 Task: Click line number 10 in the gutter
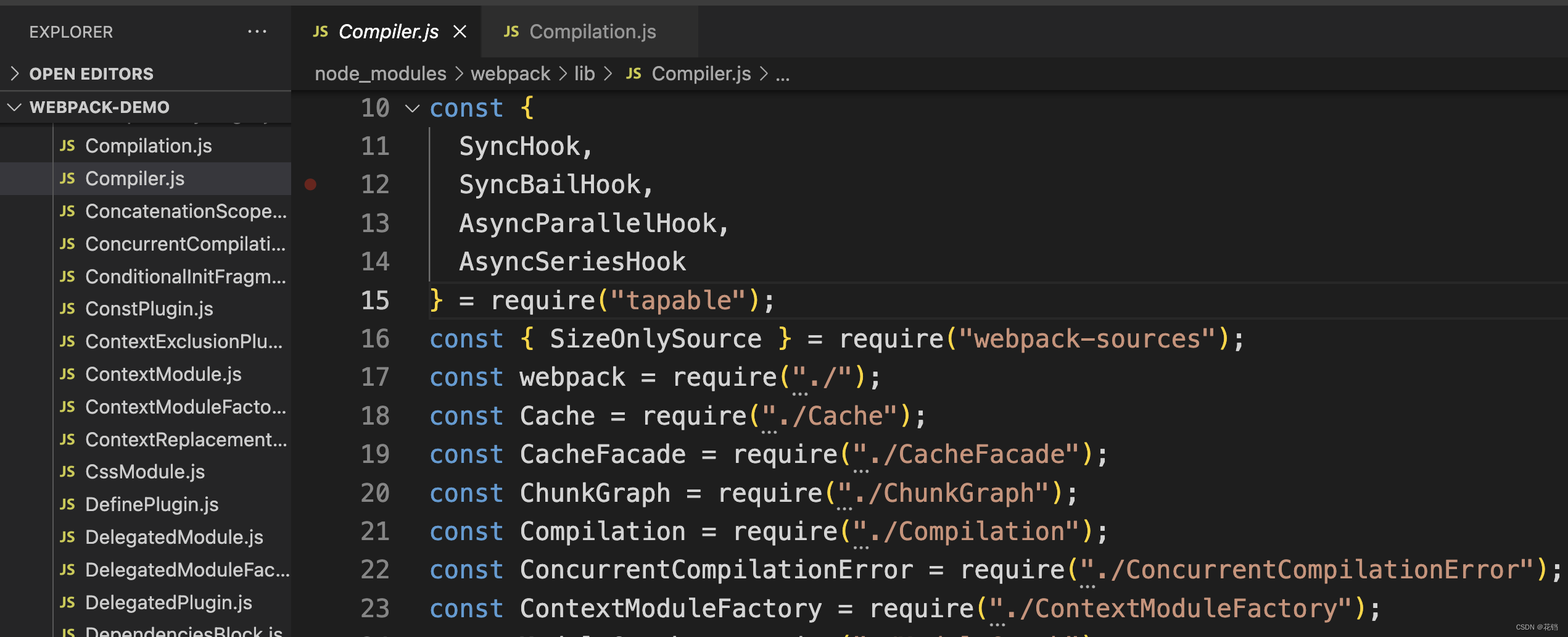(375, 109)
